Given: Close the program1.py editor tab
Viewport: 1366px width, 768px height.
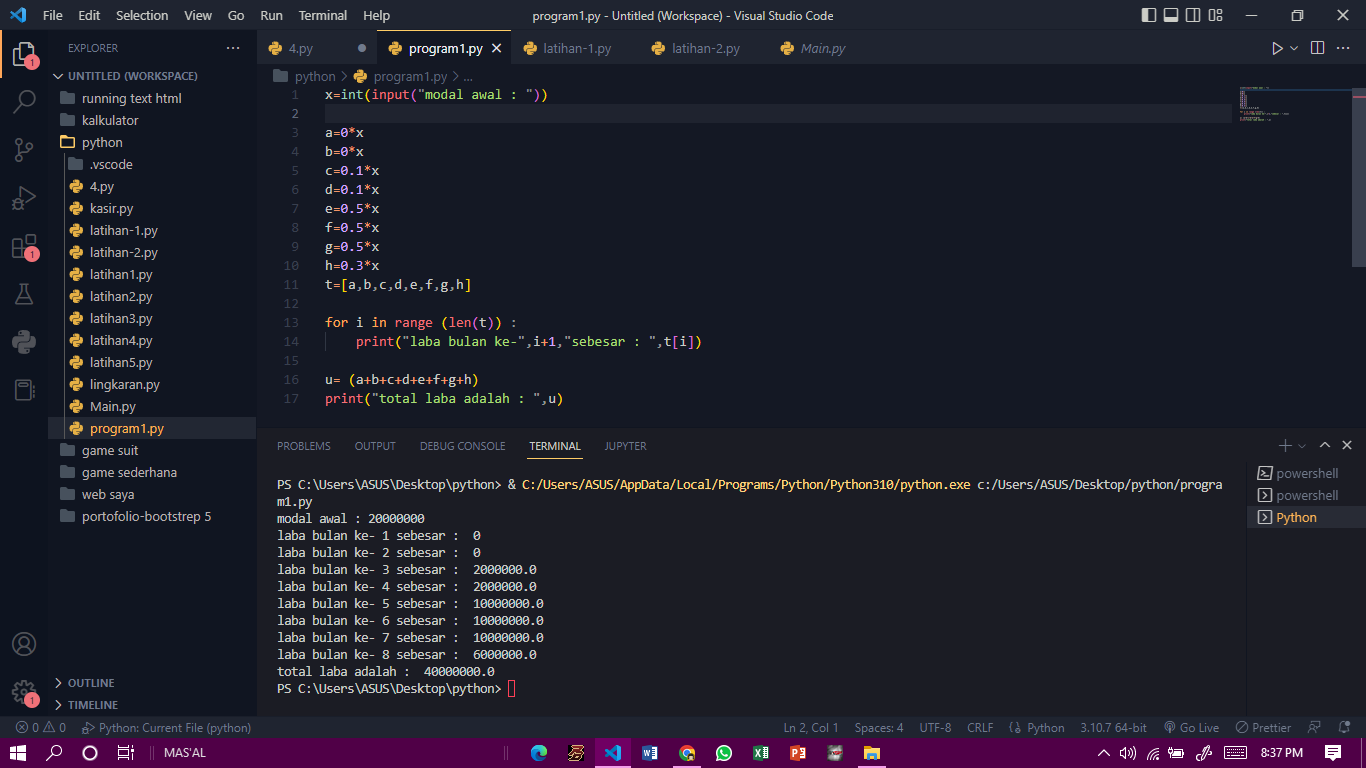Looking at the screenshot, I should pos(497,48).
